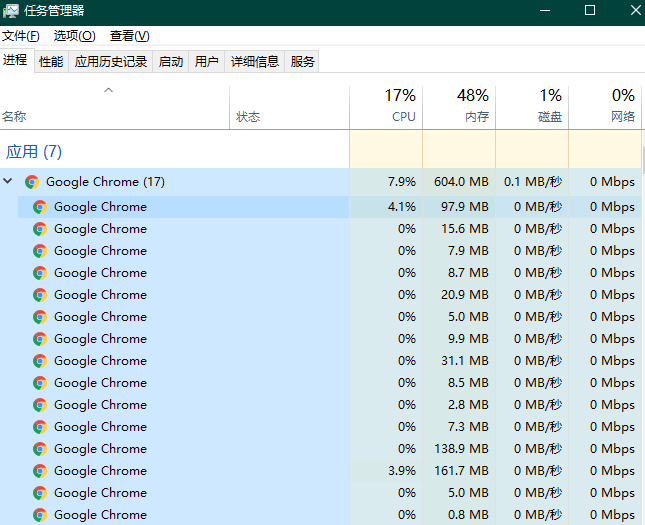The image size is (645, 525).
Task: Sort by the 1% 磁盘 column header
Action: pyautogui.click(x=532, y=108)
